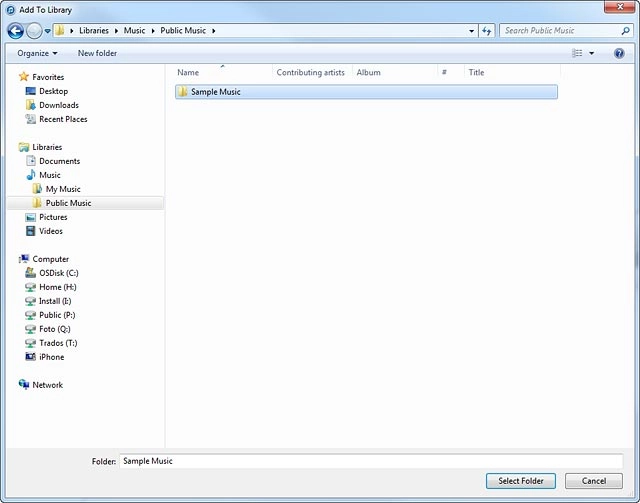
Task: Click the Network icon in sidebar
Action: coord(25,385)
